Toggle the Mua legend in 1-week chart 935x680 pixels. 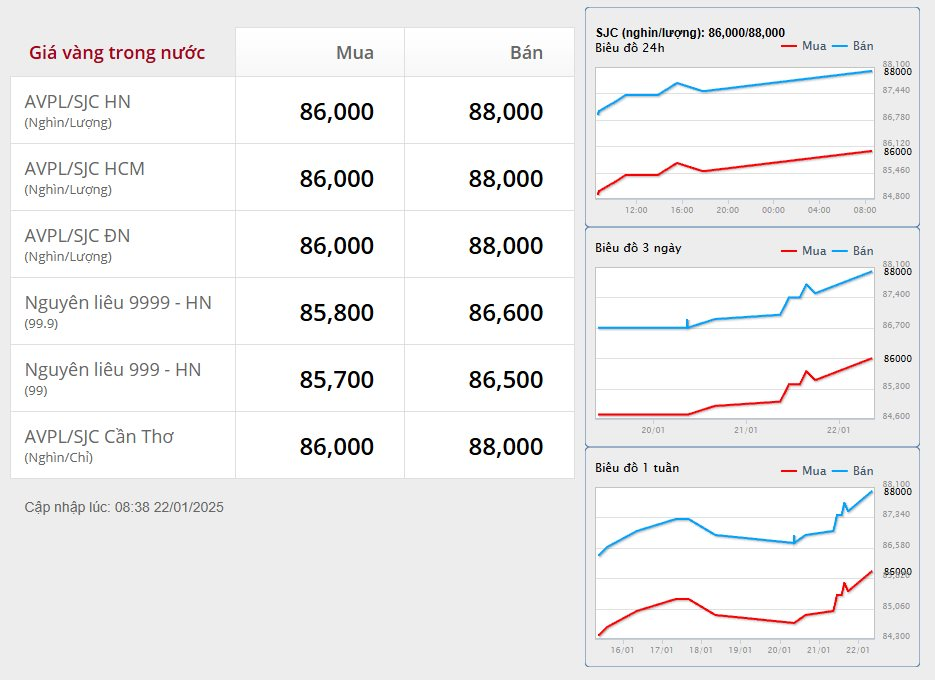coord(803,471)
